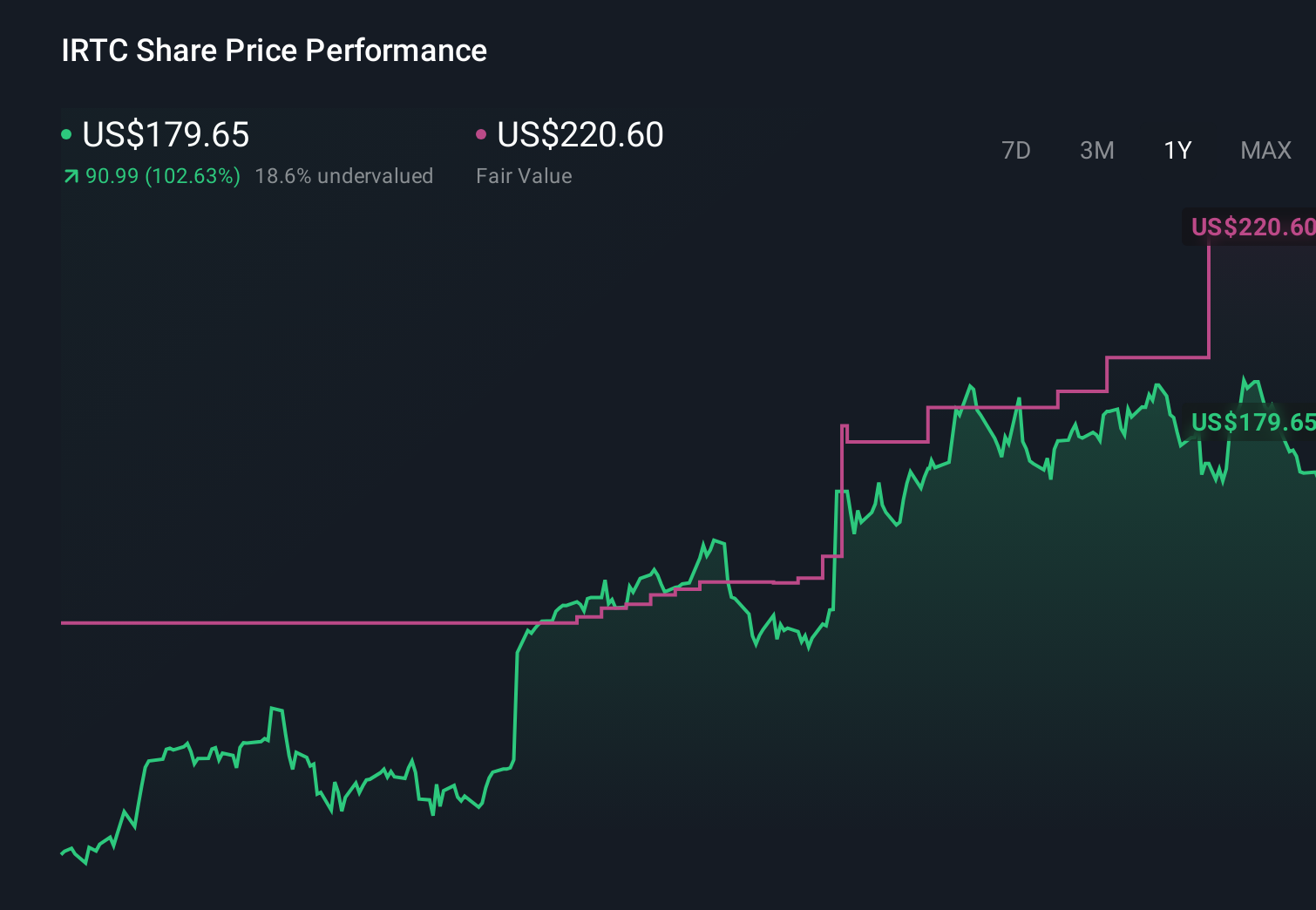Toggle the 1Y range highlight
Screen dimensions: 1316x910
[1177, 150]
